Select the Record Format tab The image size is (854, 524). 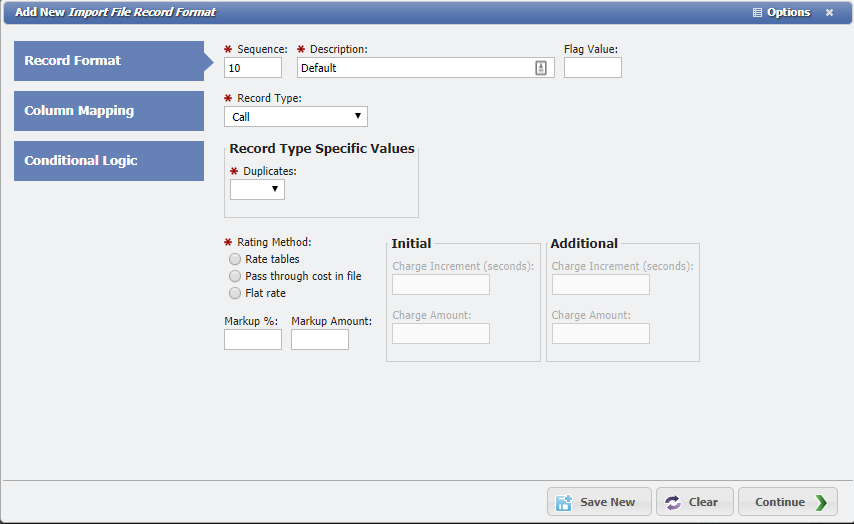pos(109,61)
